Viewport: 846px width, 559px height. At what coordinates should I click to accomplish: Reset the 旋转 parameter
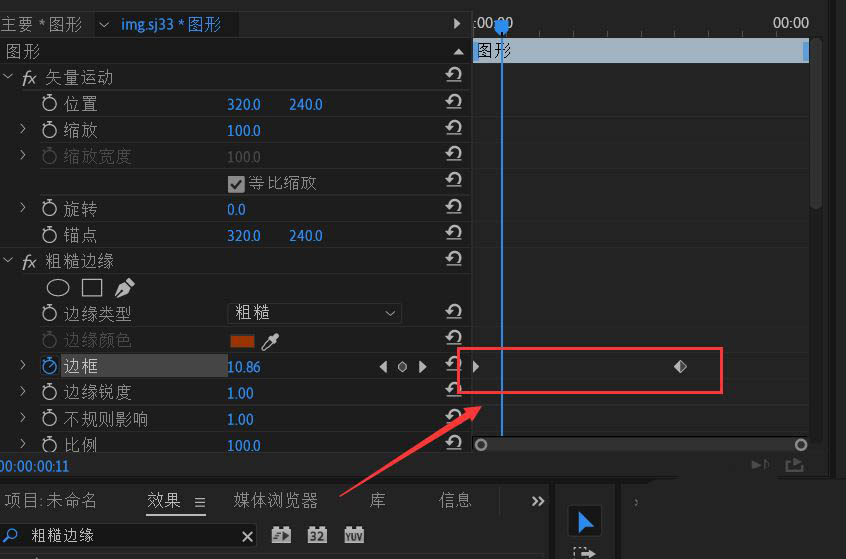(x=454, y=206)
